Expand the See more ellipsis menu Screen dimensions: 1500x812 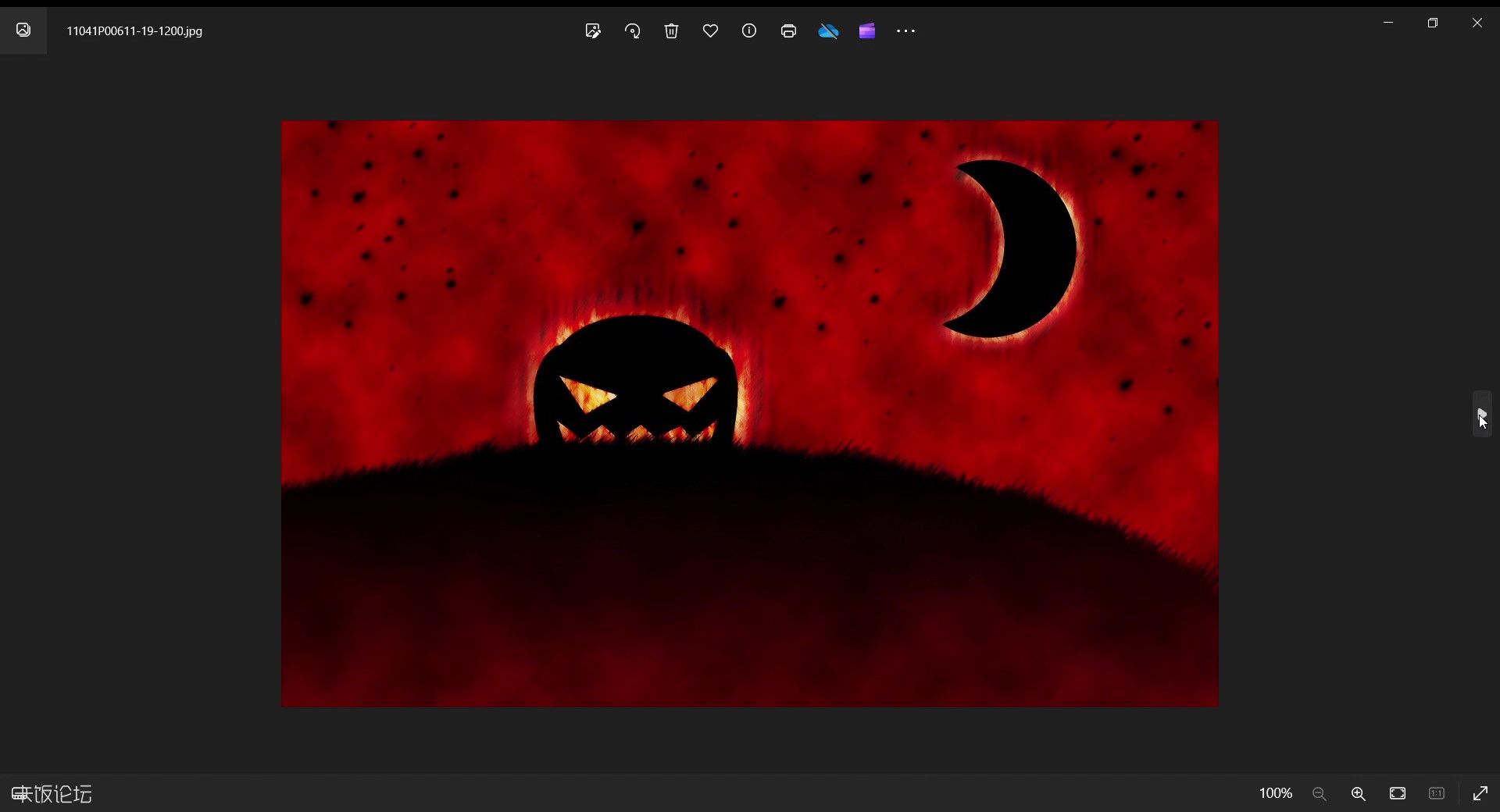click(905, 31)
